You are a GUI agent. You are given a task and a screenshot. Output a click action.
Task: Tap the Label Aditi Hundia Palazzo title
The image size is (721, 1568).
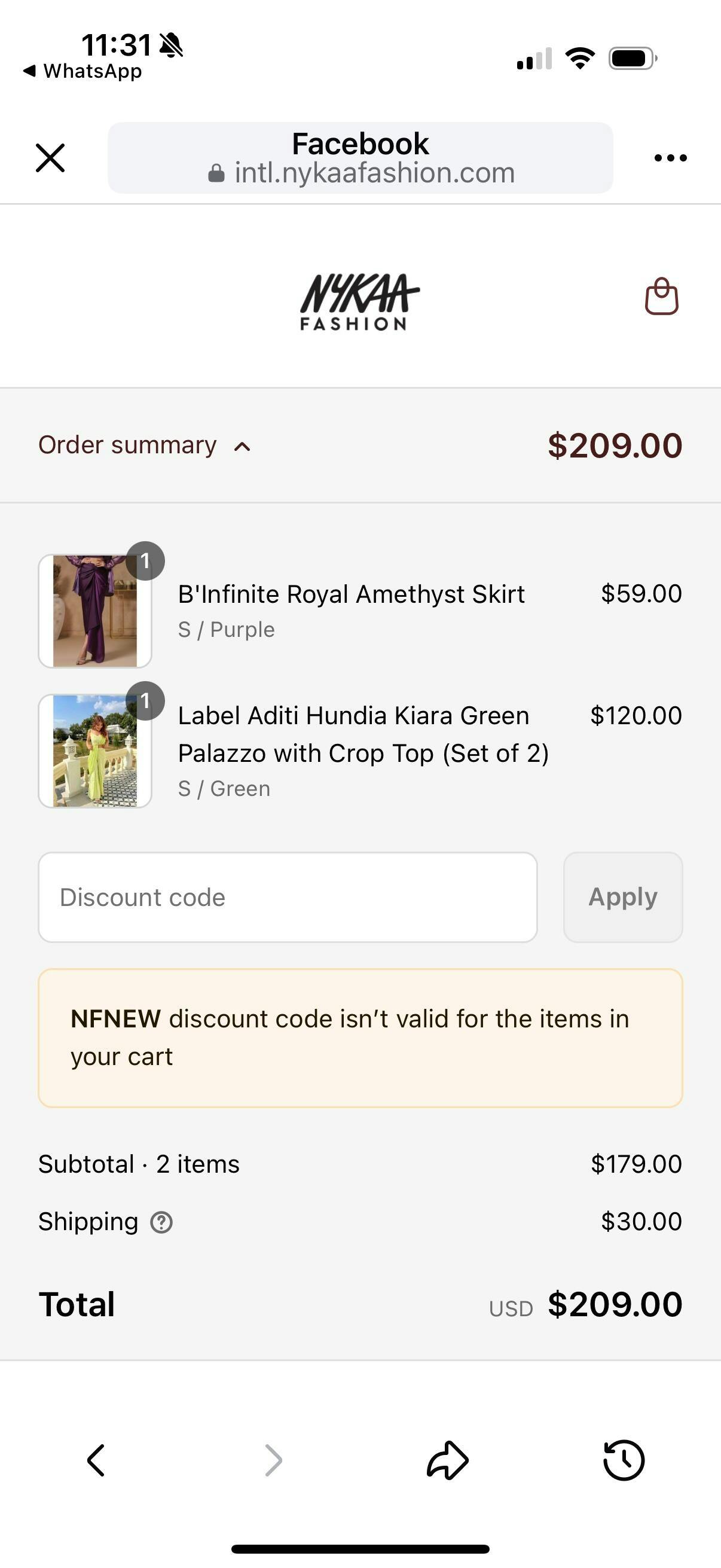(x=363, y=734)
